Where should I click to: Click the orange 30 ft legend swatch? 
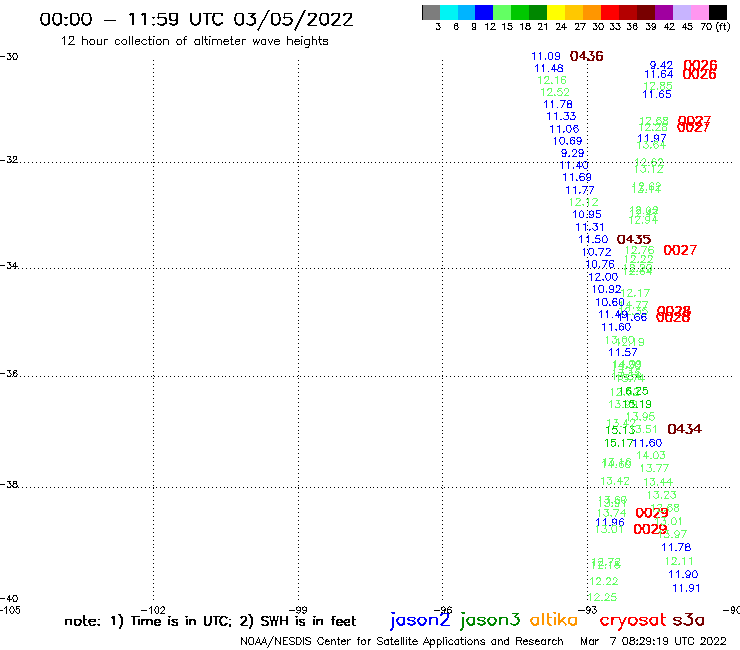pyautogui.click(x=592, y=12)
